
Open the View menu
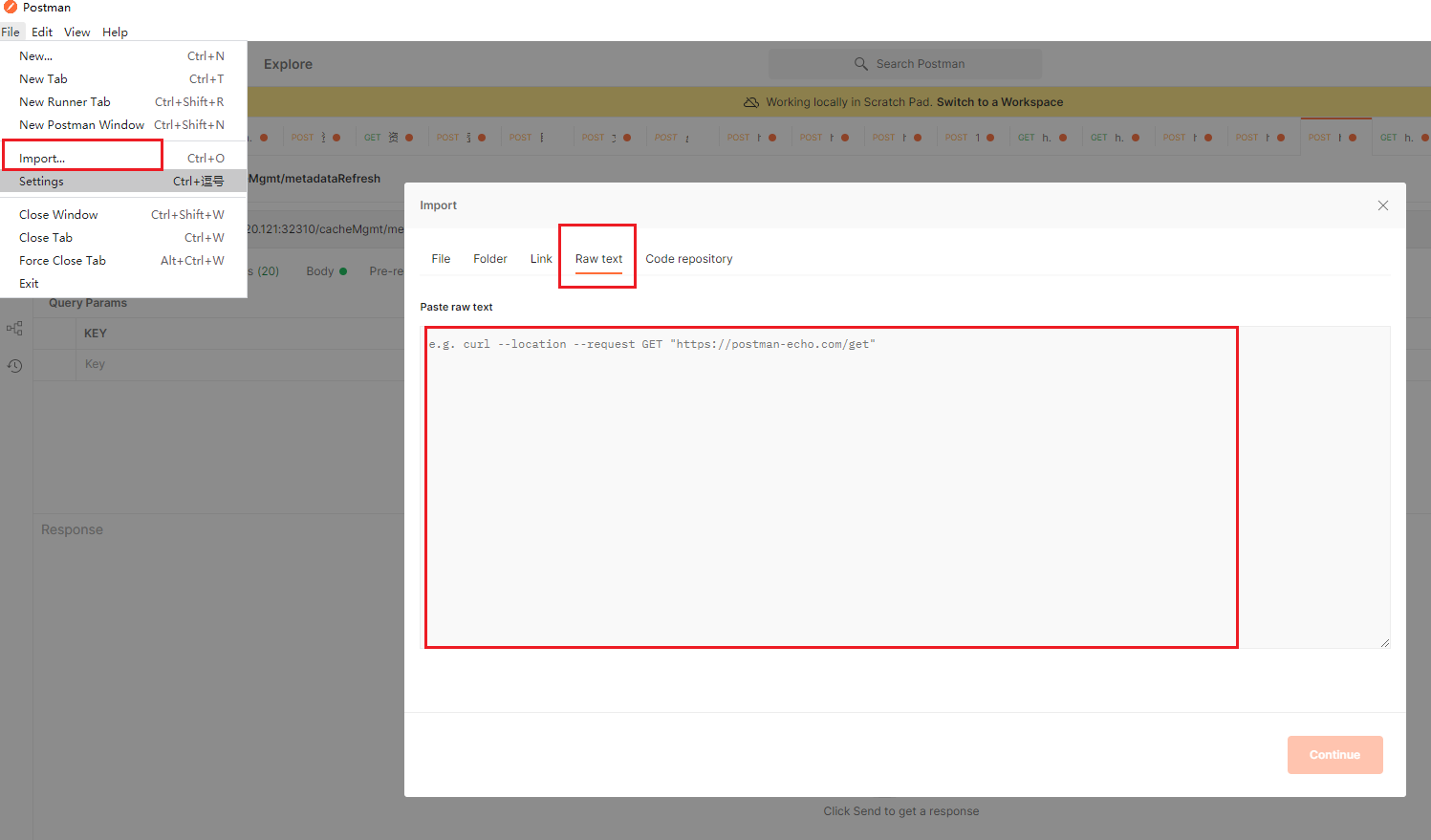(77, 32)
